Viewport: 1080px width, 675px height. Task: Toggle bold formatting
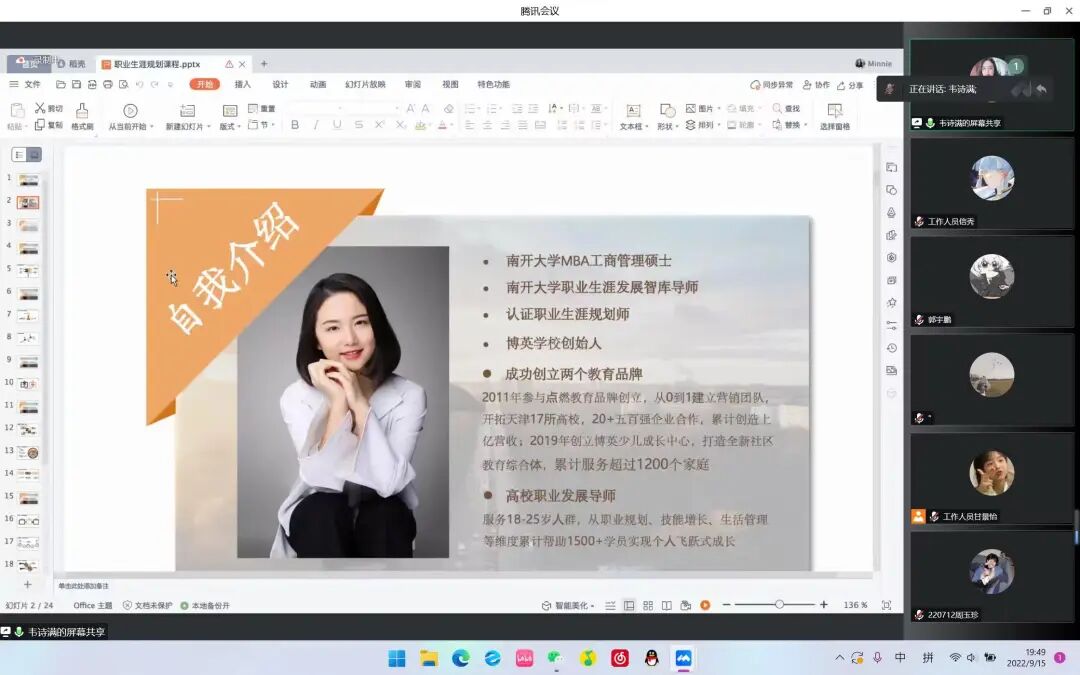click(295, 125)
